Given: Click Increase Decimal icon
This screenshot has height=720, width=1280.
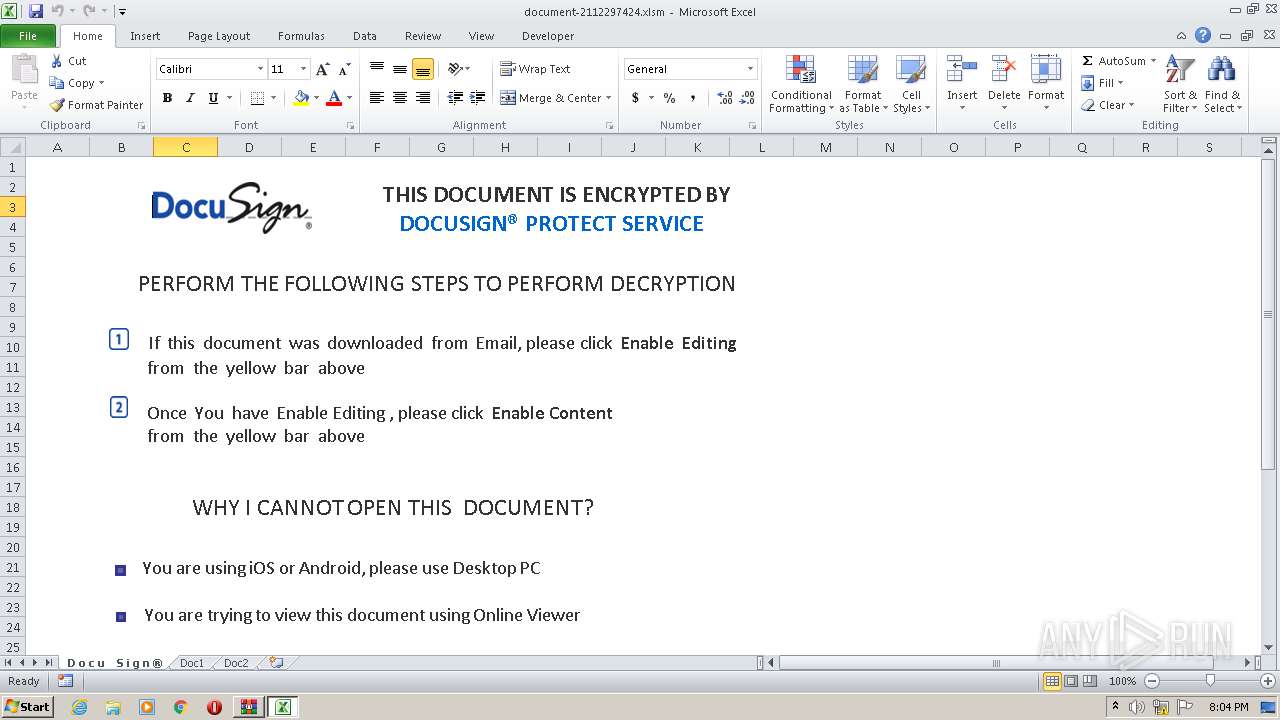Looking at the screenshot, I should tap(725, 98).
